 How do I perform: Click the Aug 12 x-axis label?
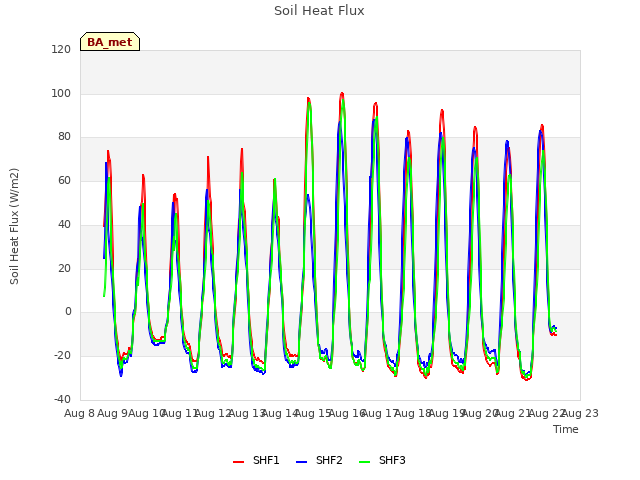tap(213, 413)
